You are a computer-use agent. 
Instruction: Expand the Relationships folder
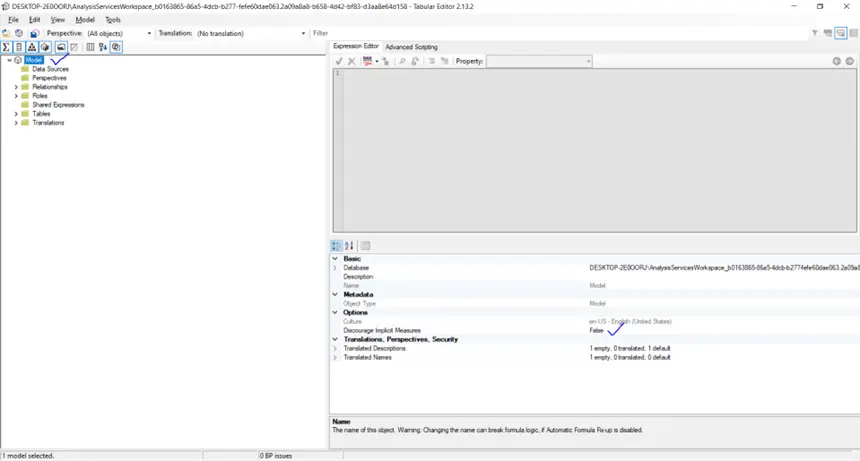coord(16,87)
